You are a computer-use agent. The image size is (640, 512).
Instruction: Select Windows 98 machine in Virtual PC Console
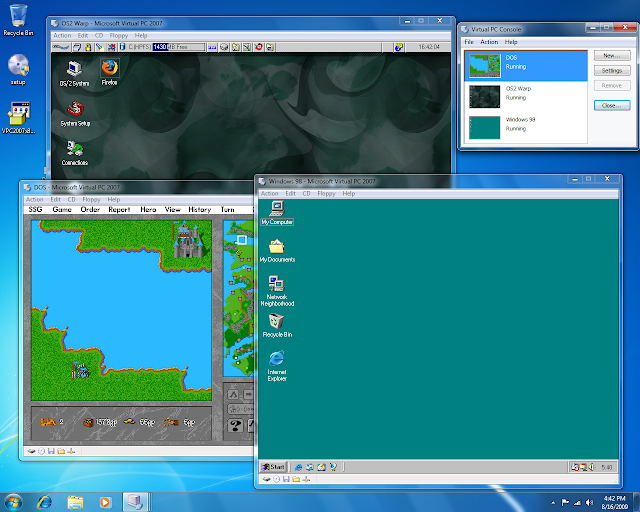[x=526, y=128]
